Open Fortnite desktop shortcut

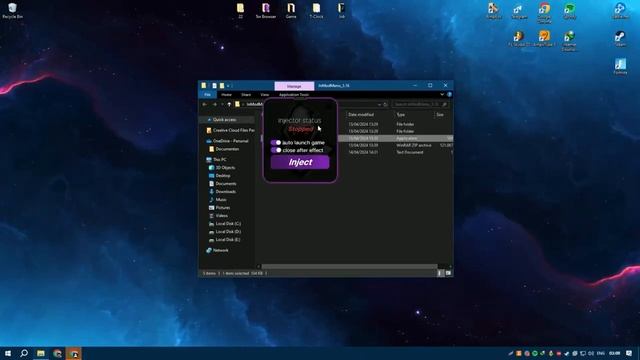point(620,66)
